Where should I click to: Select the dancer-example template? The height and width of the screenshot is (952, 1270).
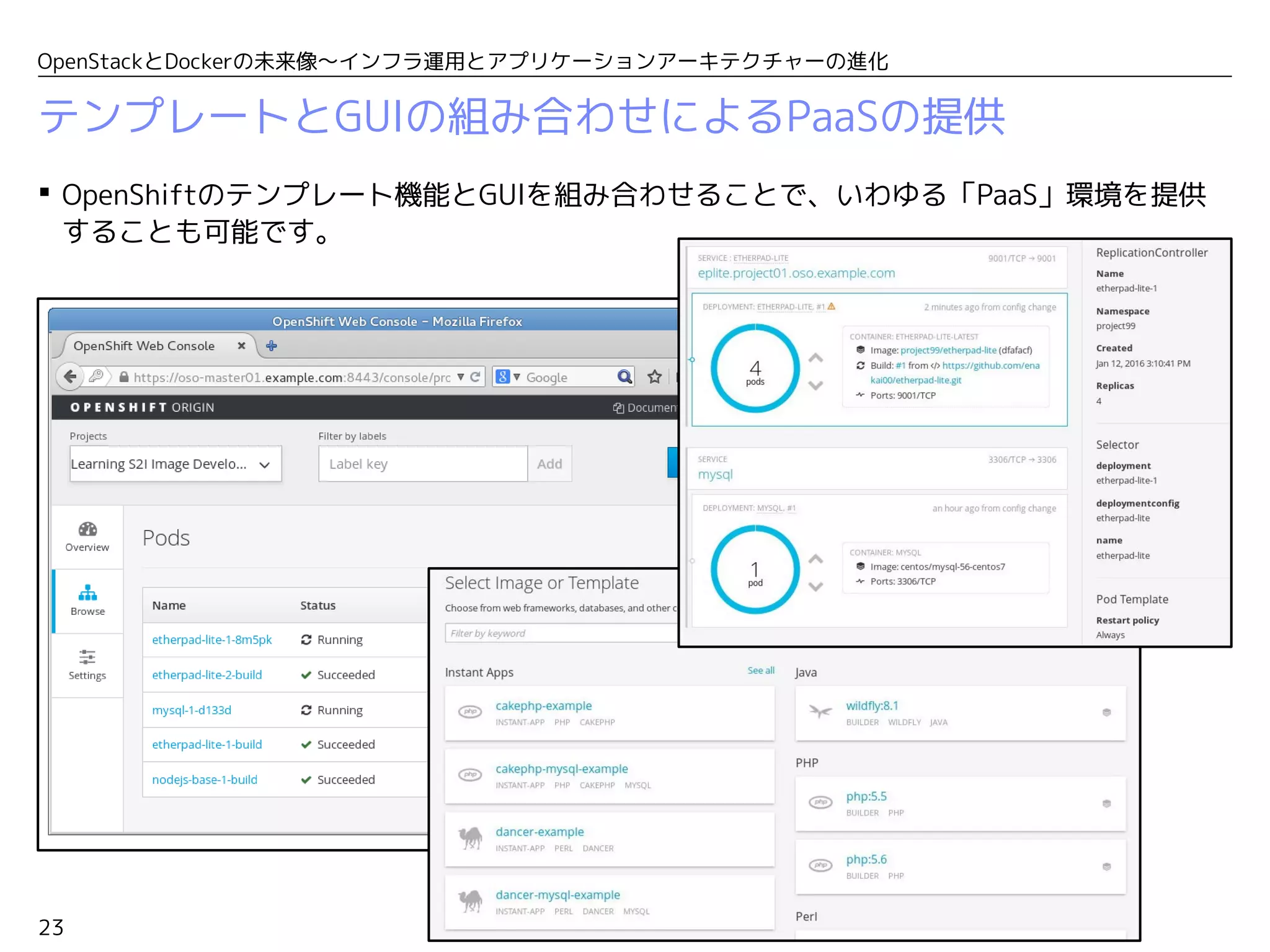610,839
